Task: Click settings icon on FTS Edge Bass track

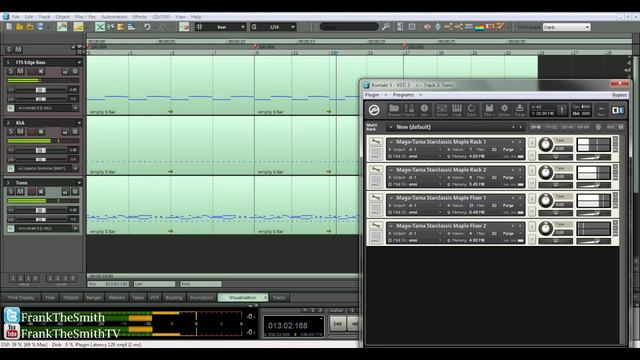Action: tap(75, 71)
